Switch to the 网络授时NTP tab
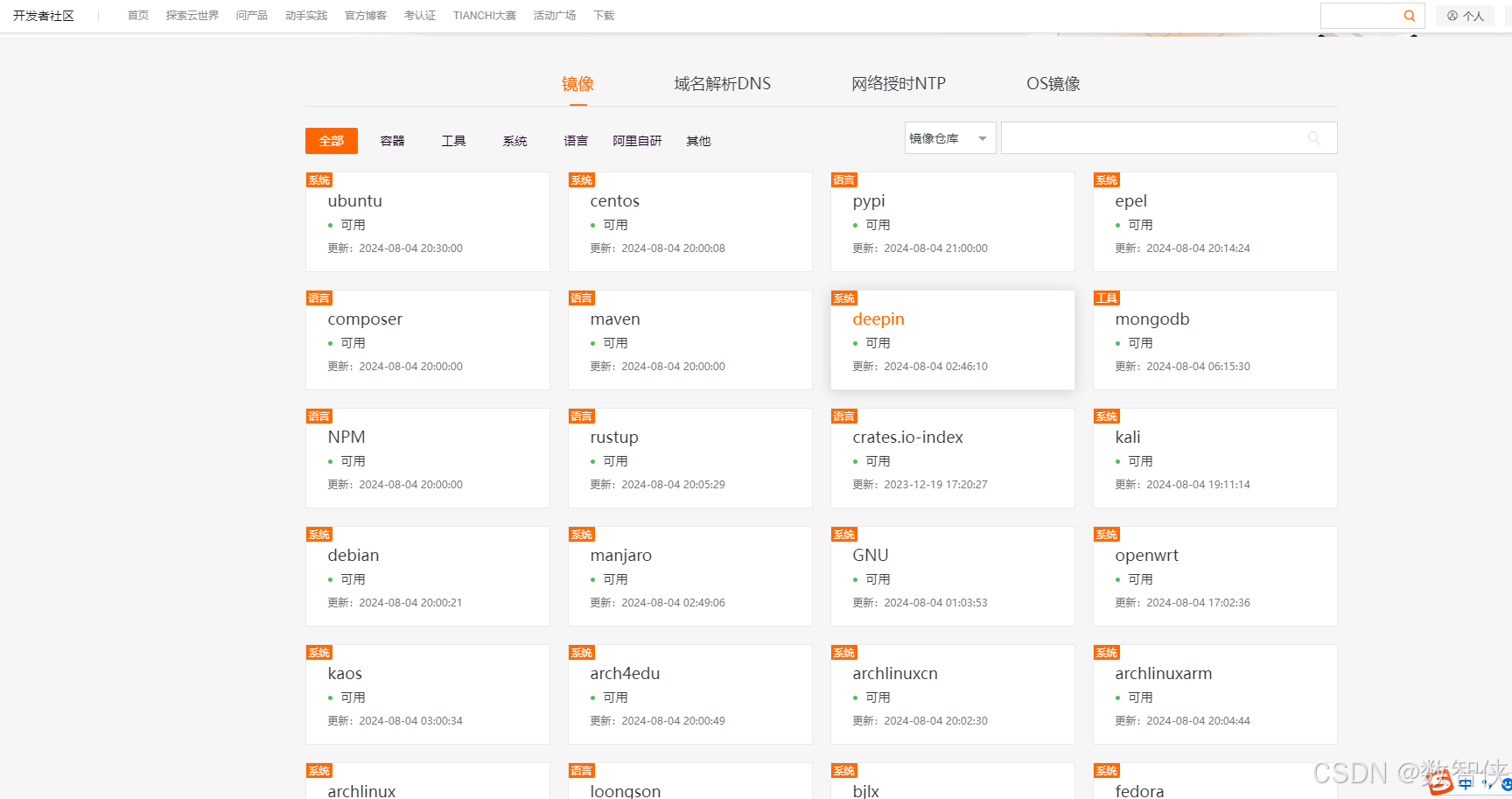The height and width of the screenshot is (799, 1512). [x=899, y=84]
